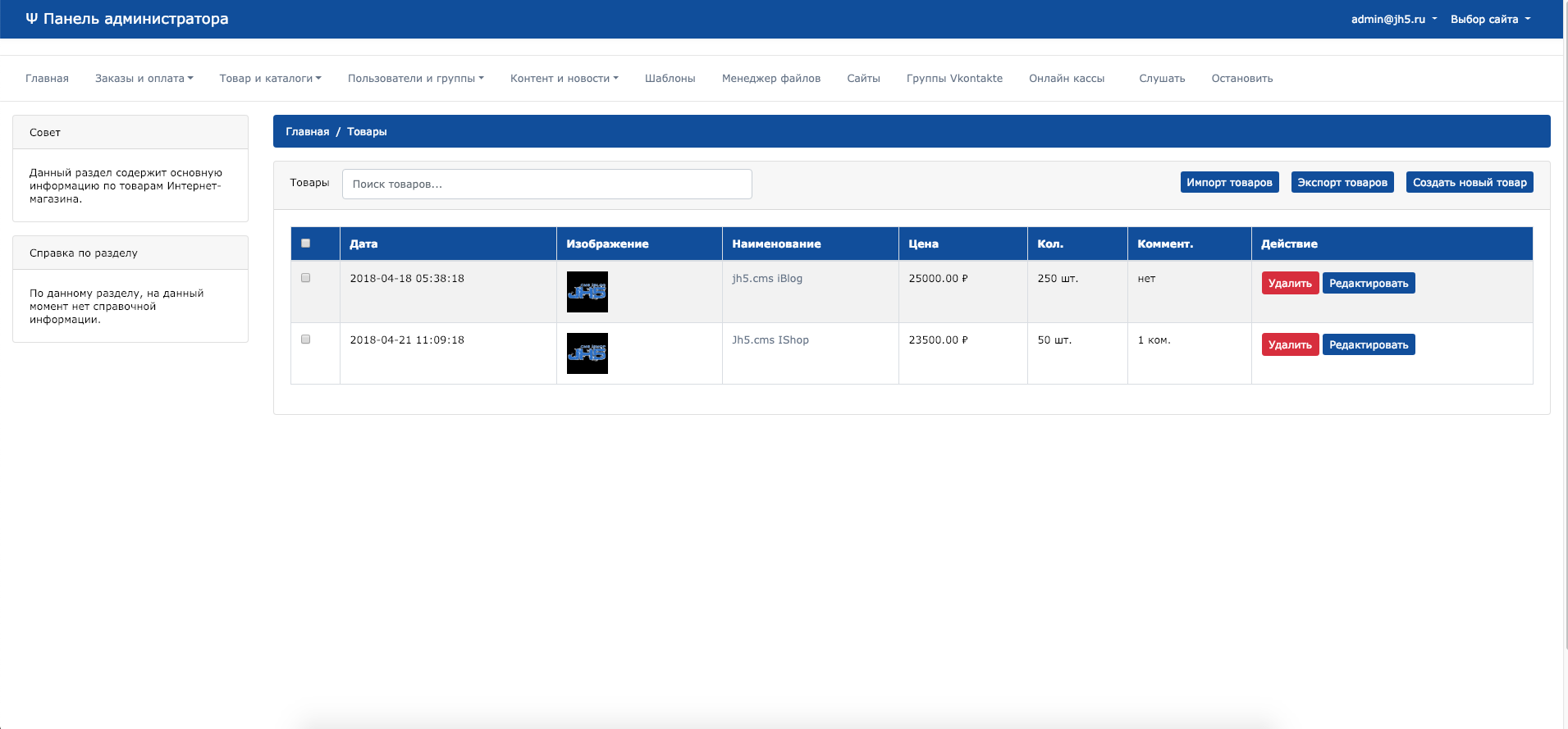Viewport: 1568px width, 729px height.
Task: Check the jh5.cms iBlog row checkbox
Action: [306, 278]
